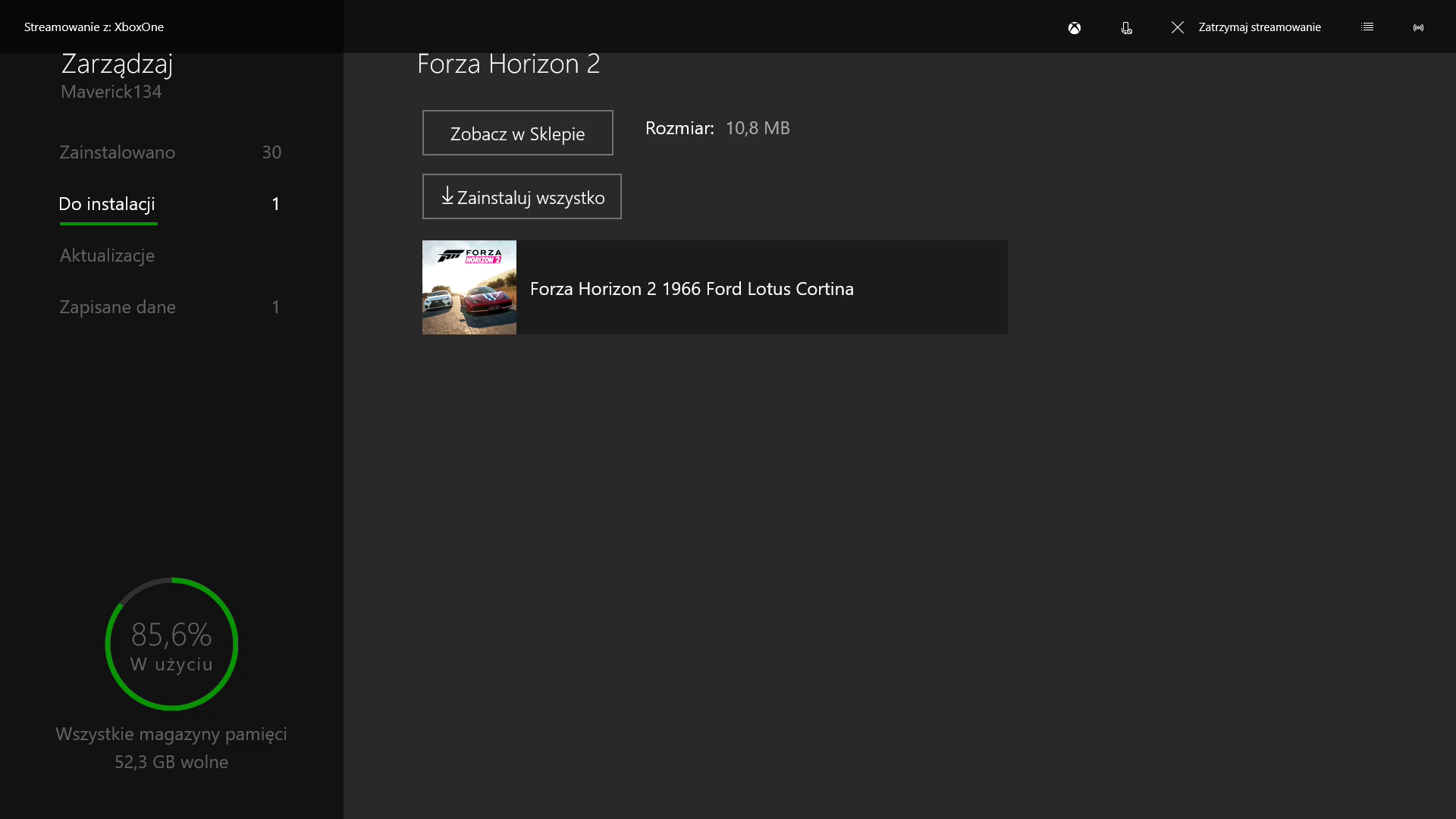Viewport: 1456px width, 819px height.
Task: Click the streaming broadcast signal icon
Action: pyautogui.click(x=1418, y=27)
